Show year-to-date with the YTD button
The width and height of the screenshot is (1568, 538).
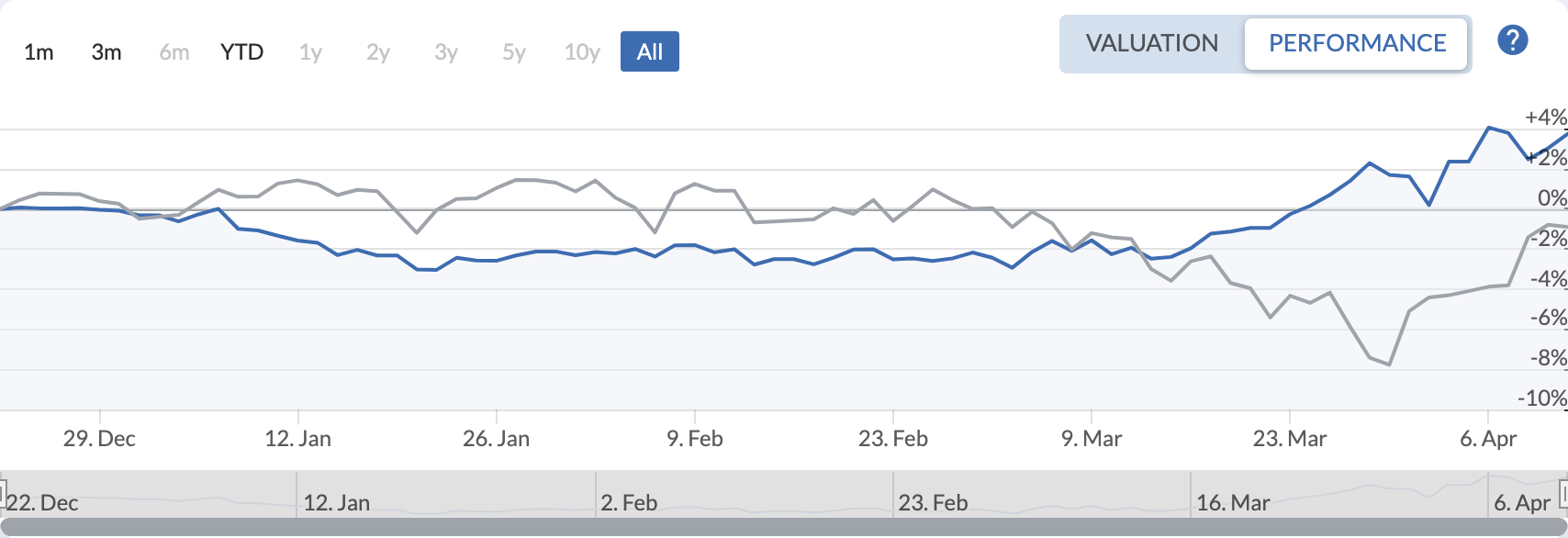242,52
